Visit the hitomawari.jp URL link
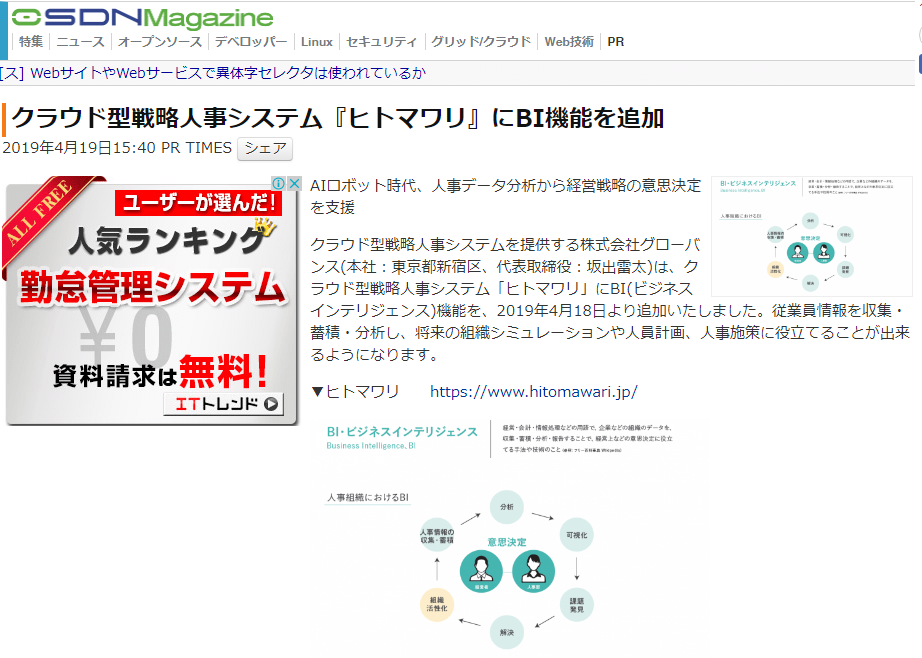This screenshot has width=922, height=658. (x=533, y=391)
